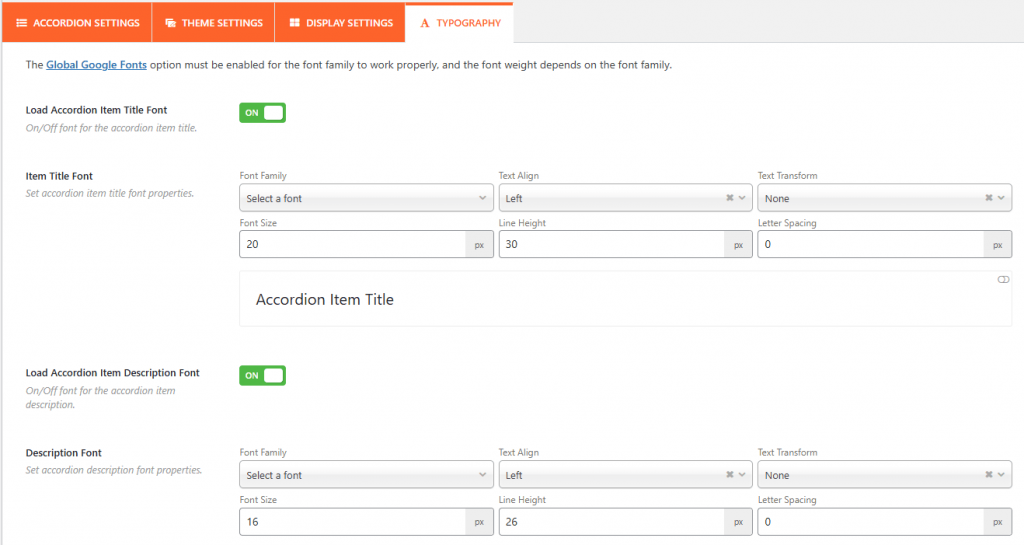
Task: Clear the Description Font Text Transform selection
Action: click(988, 475)
